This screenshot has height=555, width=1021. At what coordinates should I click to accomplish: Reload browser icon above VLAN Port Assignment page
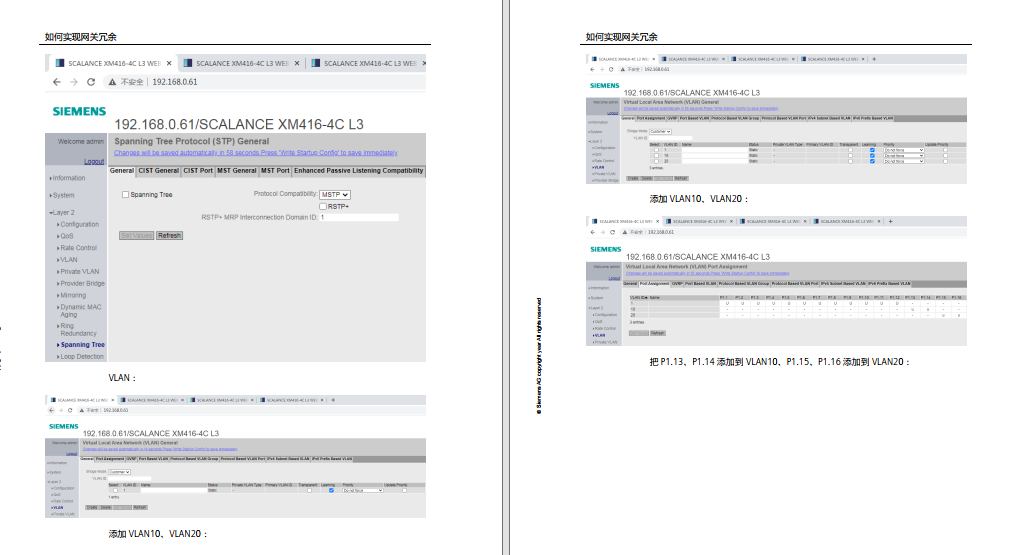pos(612,232)
